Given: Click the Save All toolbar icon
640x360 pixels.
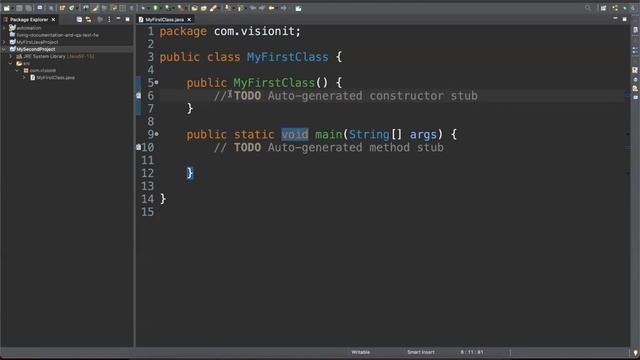Looking at the screenshot, I should [x=28, y=8].
